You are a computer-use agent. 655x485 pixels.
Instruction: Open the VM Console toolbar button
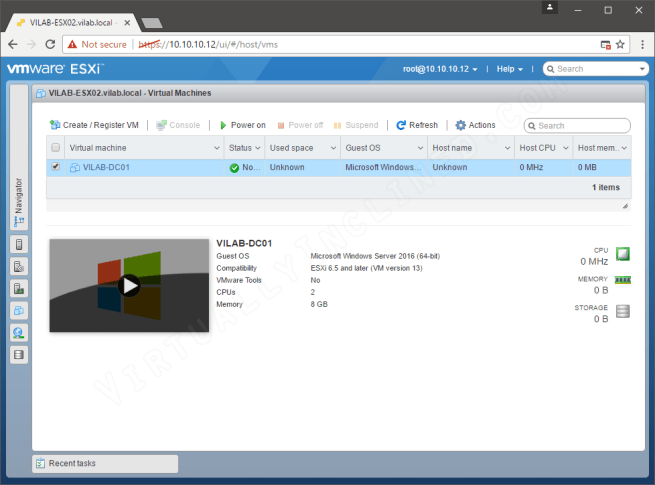178,125
